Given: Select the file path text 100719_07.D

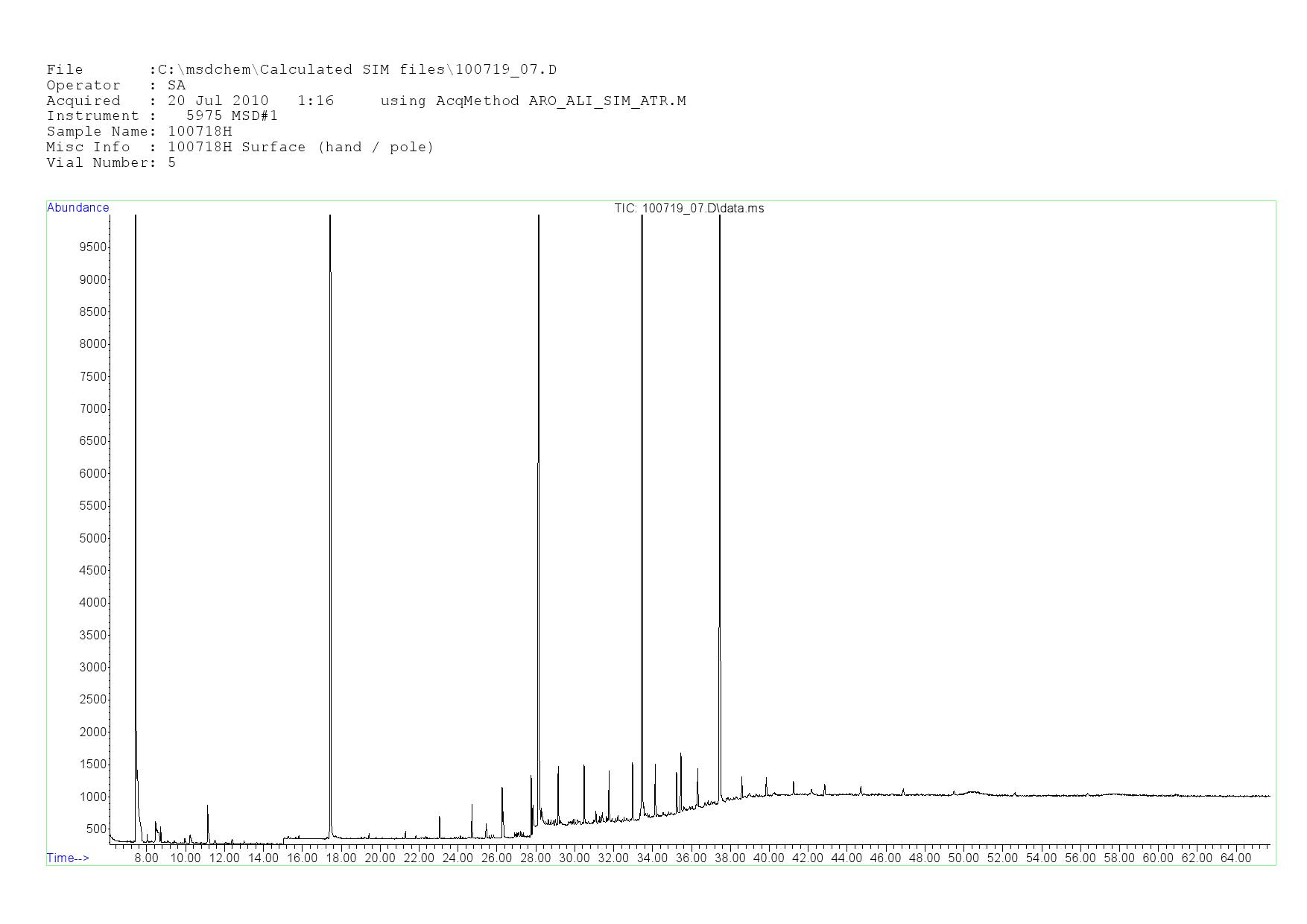Looking at the screenshot, I should [x=506, y=70].
